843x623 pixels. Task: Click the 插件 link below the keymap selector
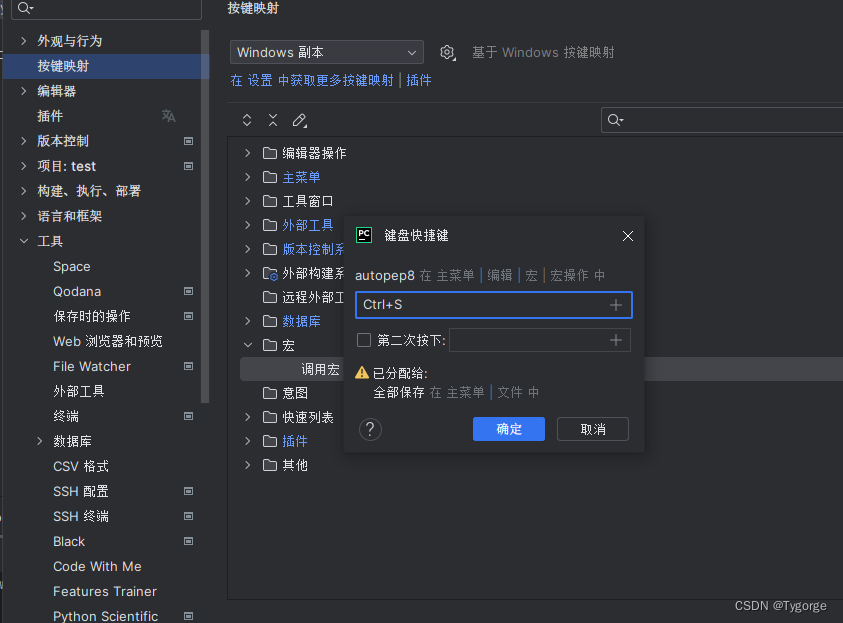pyautogui.click(x=419, y=81)
